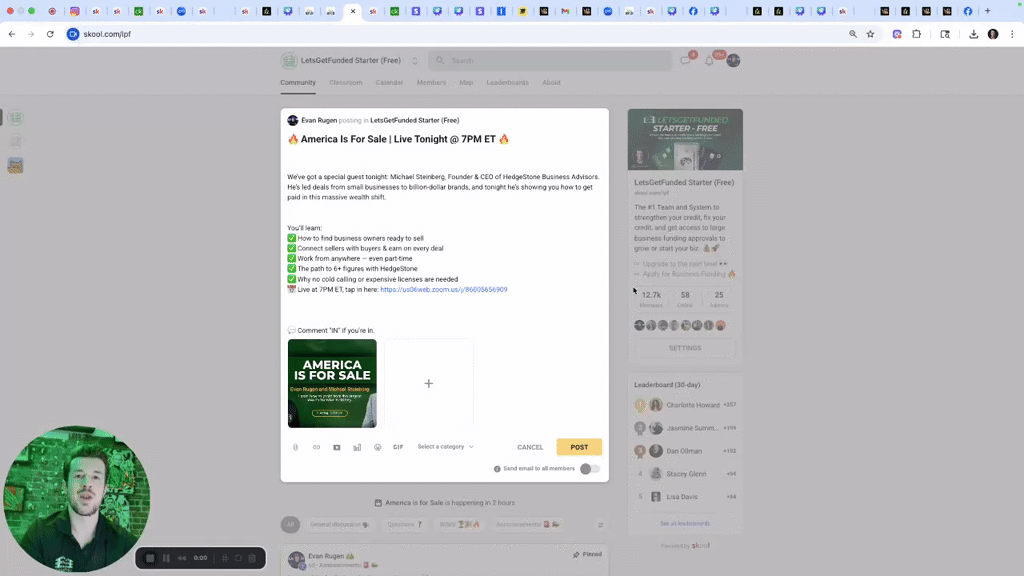The image size is (1024, 576).
Task: Reload the page
Action: point(50,34)
